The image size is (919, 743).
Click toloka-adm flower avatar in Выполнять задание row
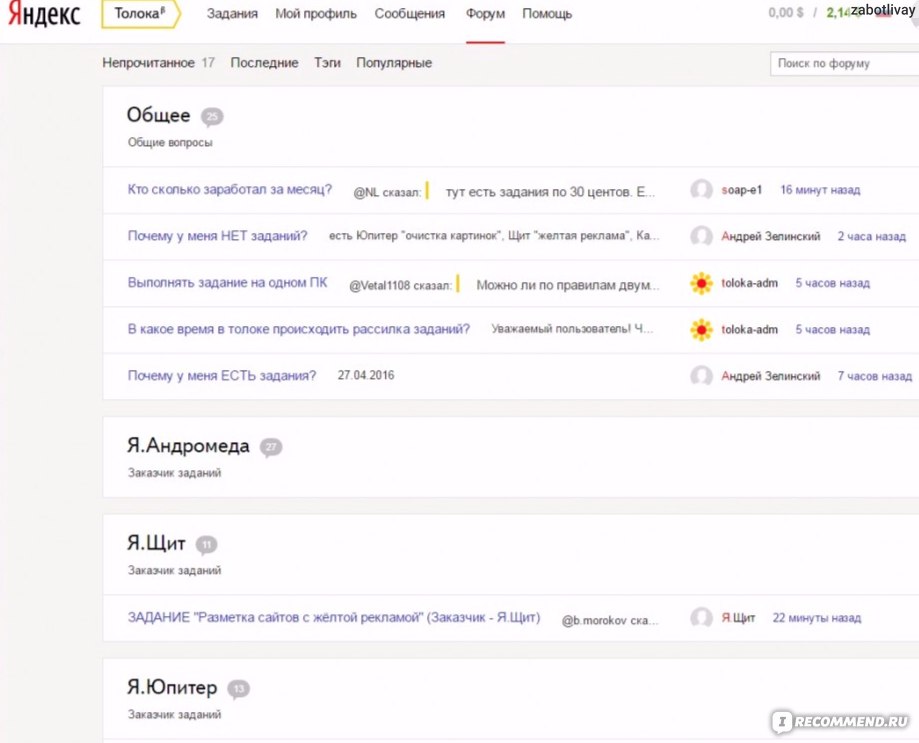click(702, 284)
